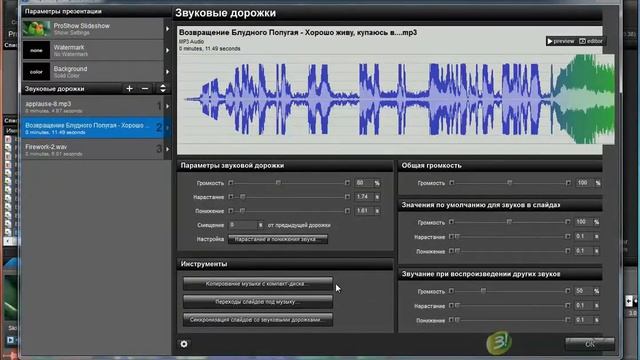
Task: Click the track Громкость slider handle
Action: tap(278, 183)
